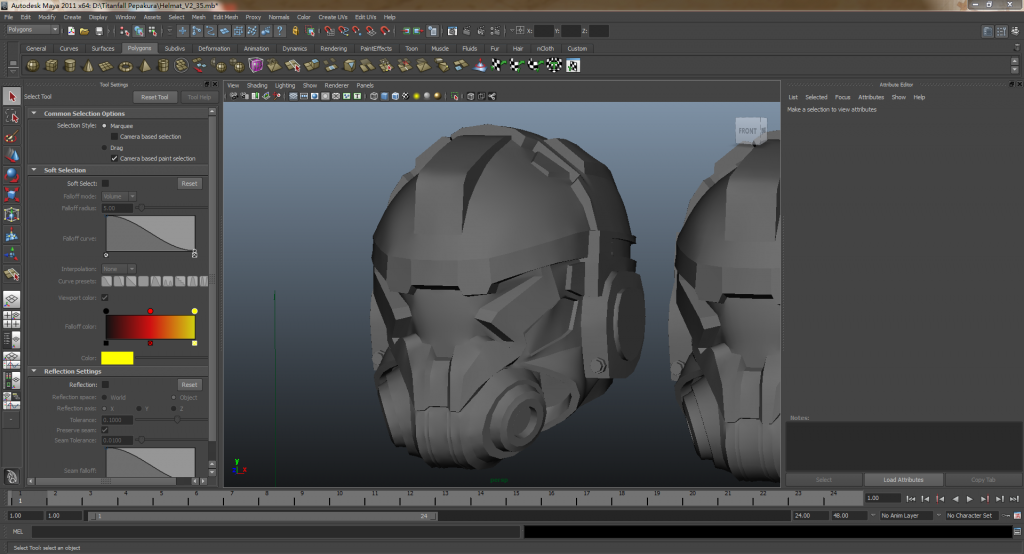Click the polygon torus shelf icon
Viewport: 1024px width, 554px height.
127,66
